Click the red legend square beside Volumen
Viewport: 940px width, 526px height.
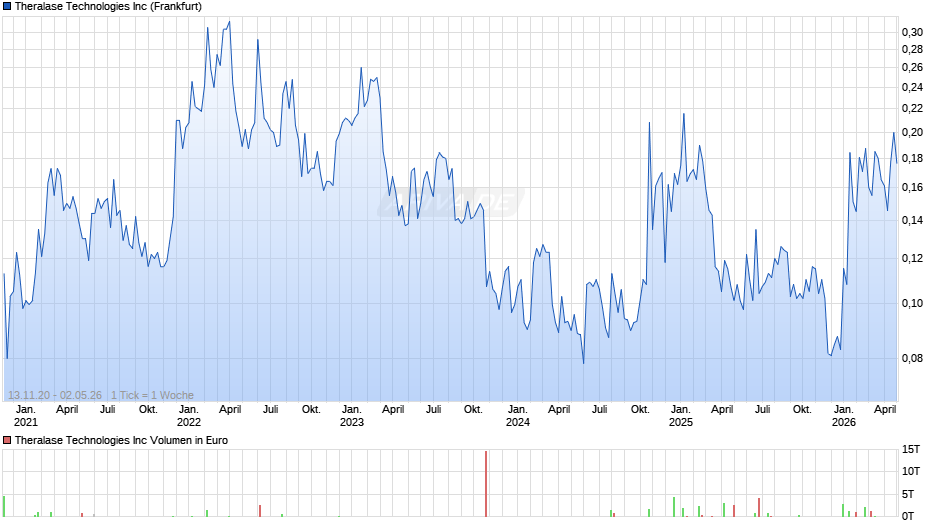7,440
